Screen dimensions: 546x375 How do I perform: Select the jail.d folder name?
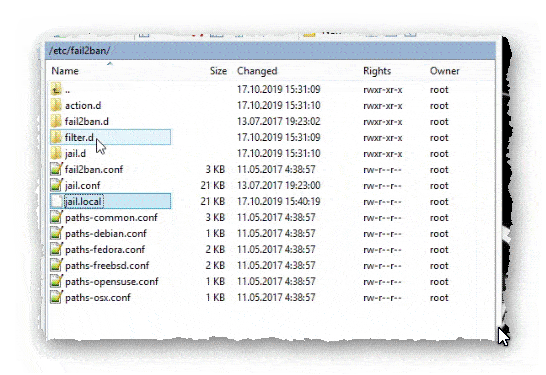tap(75, 153)
